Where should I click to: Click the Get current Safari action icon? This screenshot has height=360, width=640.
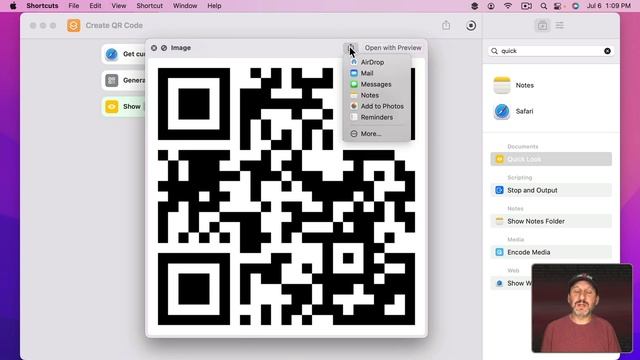111,54
